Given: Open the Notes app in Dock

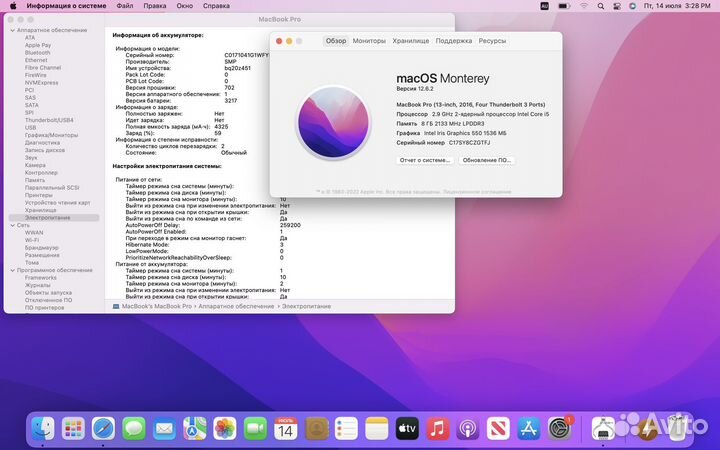Looking at the screenshot, I should pyautogui.click(x=377, y=429).
